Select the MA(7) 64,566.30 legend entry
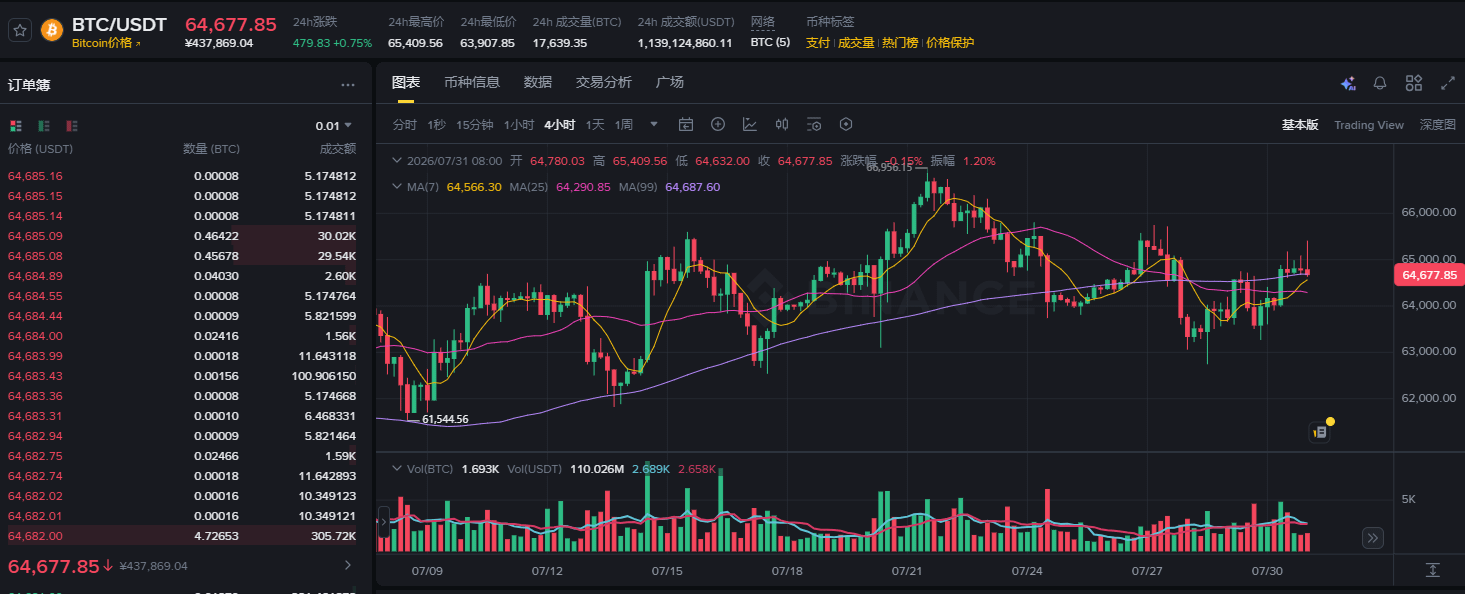Viewport: 1465px width, 594px height. coord(455,187)
